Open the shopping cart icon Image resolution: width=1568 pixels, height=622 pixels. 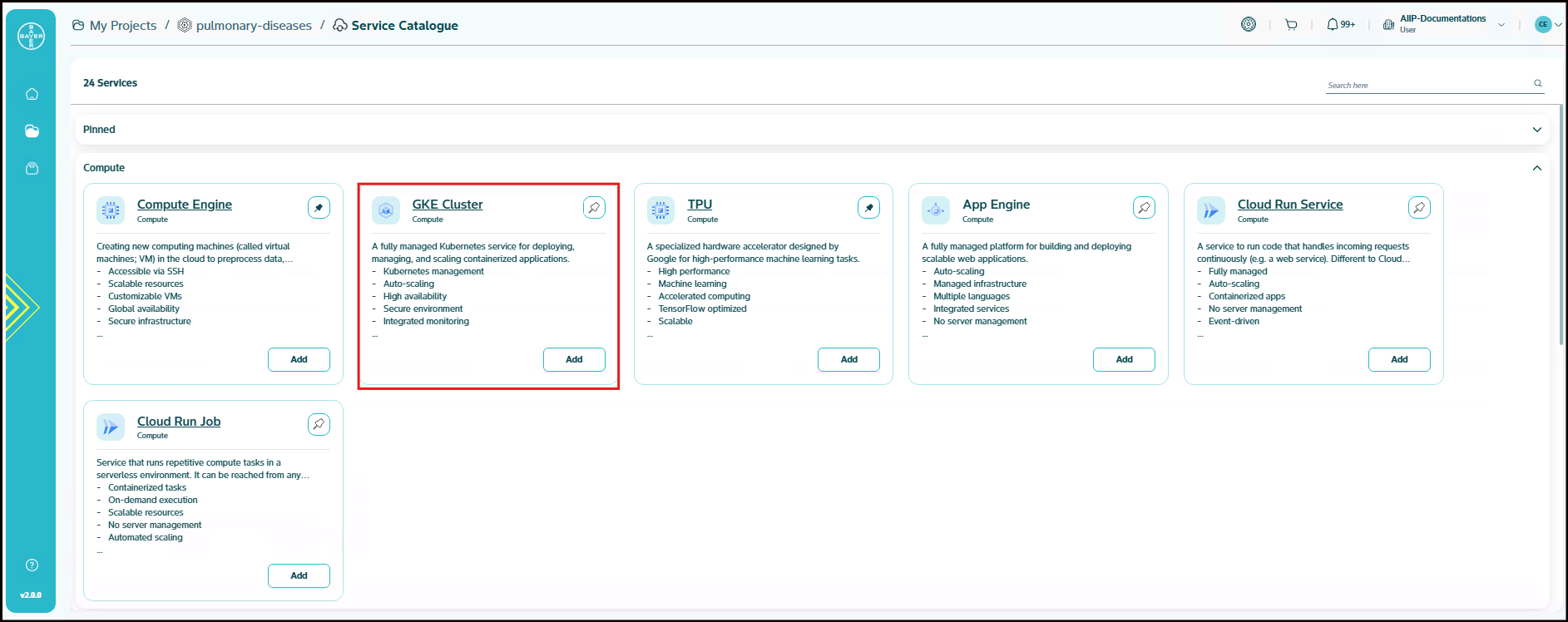pyautogui.click(x=1291, y=25)
